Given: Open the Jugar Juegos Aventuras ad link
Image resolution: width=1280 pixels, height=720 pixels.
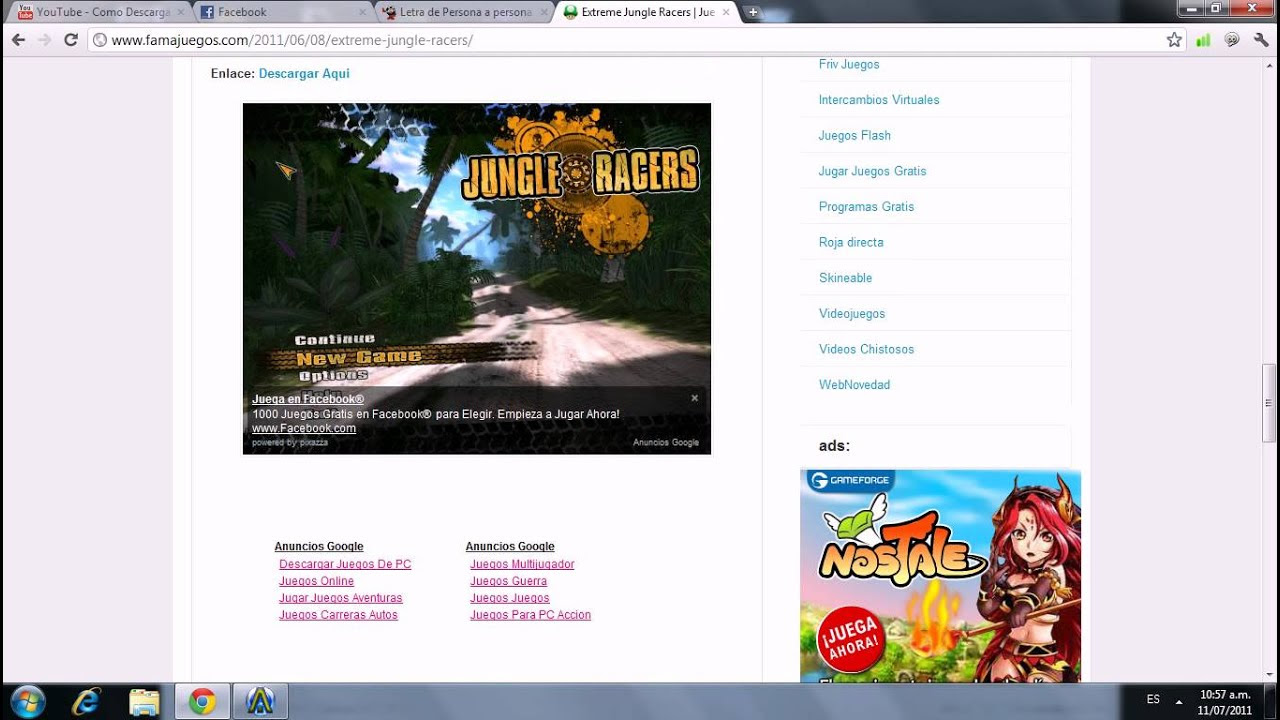Looking at the screenshot, I should [x=341, y=598].
